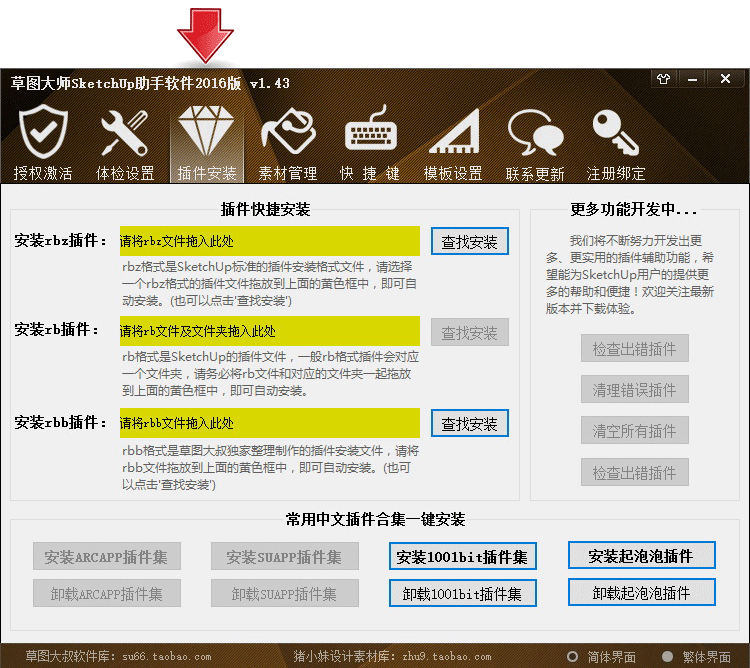
Task: Click 更多功能开发中... heading
Action: (634, 209)
